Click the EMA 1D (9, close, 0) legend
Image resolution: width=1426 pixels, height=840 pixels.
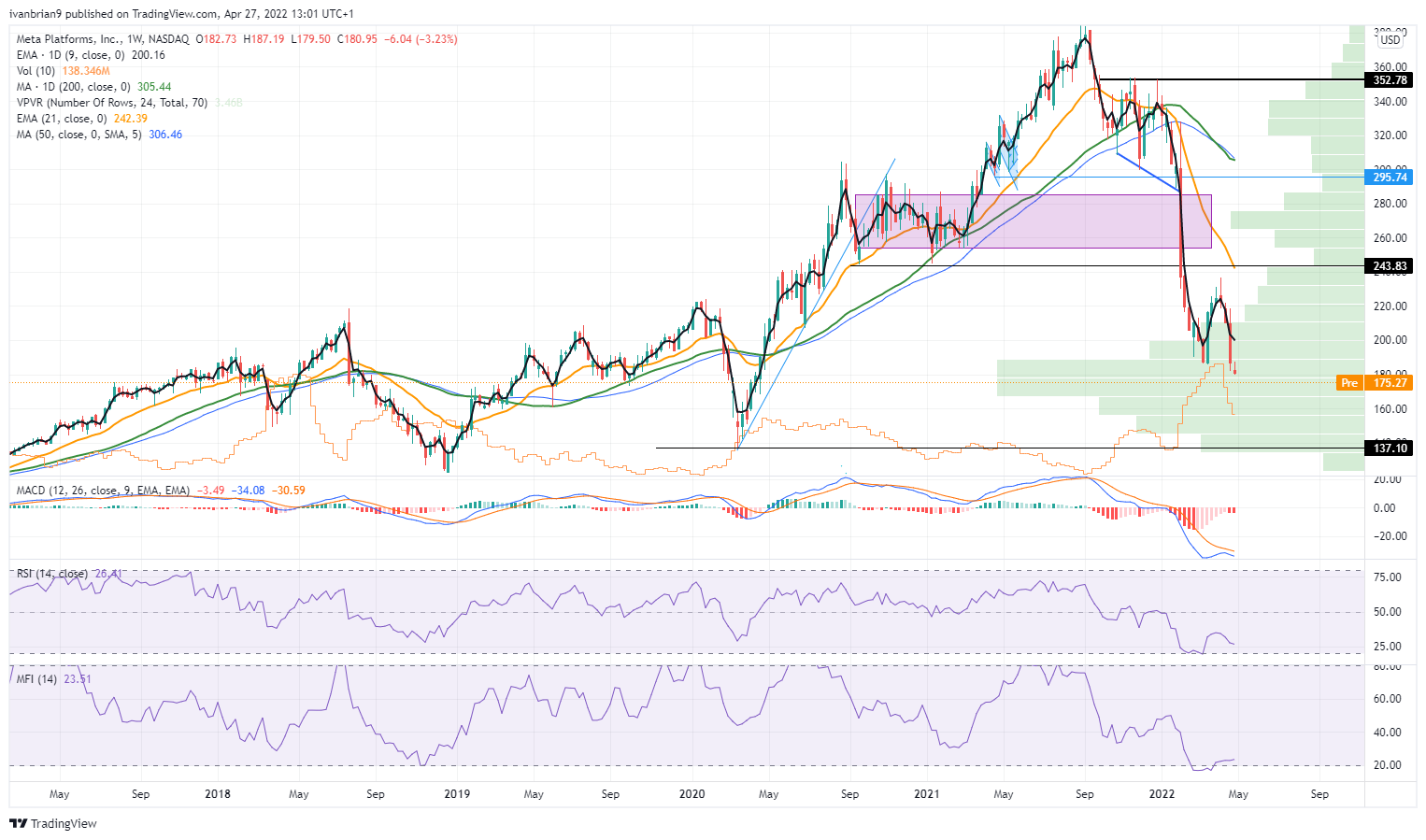click(x=70, y=55)
